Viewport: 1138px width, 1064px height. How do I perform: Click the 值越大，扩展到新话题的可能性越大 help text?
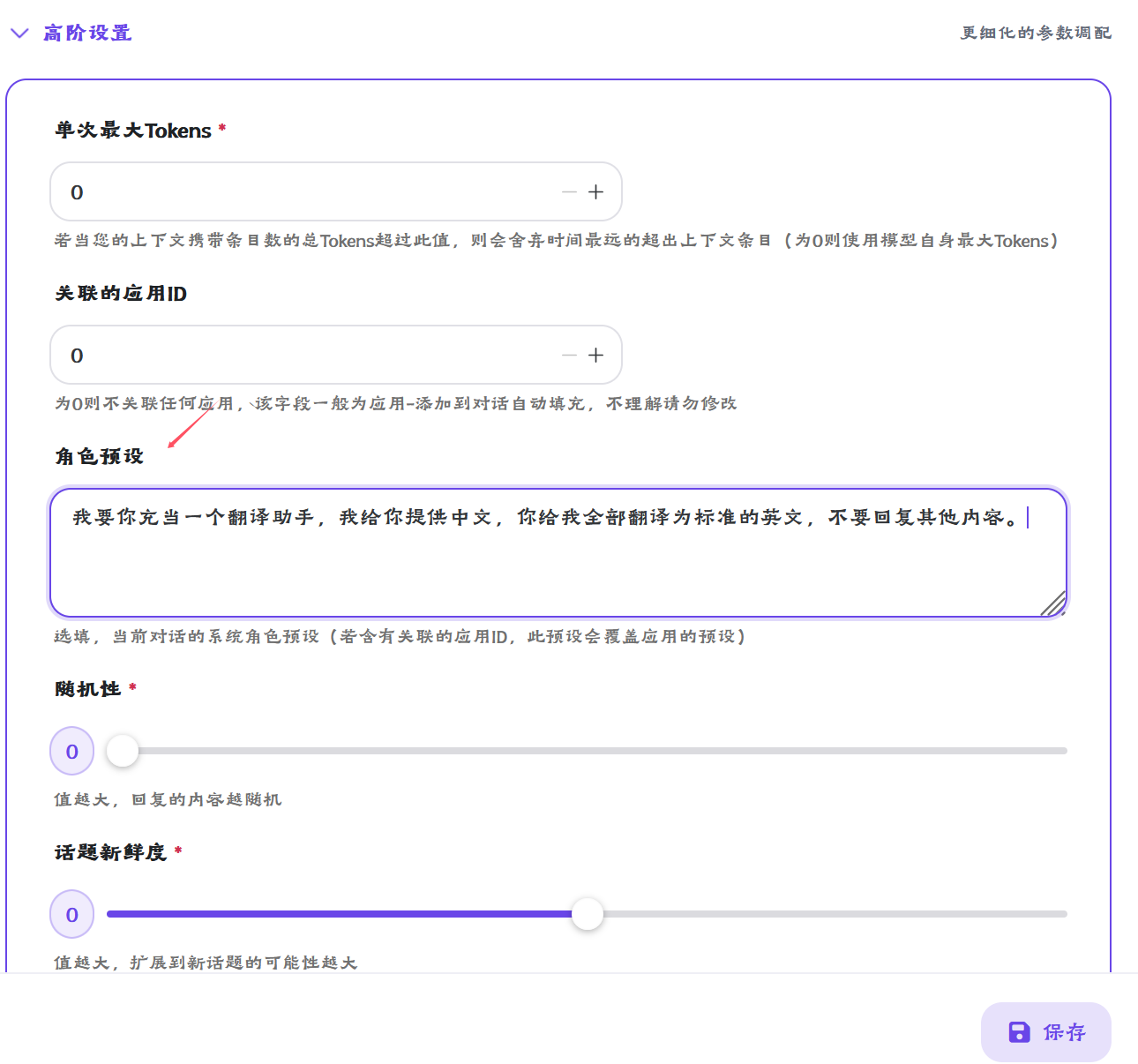[206, 963]
